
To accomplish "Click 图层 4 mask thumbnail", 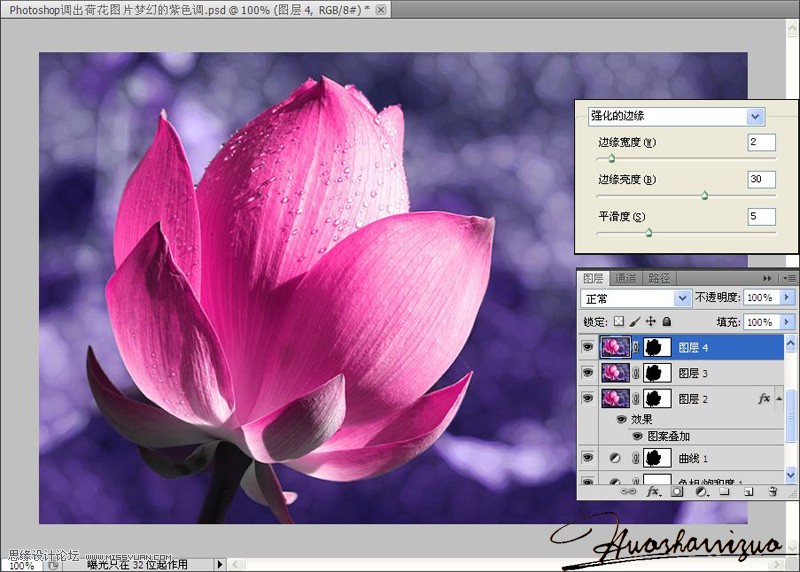I will 657,347.
